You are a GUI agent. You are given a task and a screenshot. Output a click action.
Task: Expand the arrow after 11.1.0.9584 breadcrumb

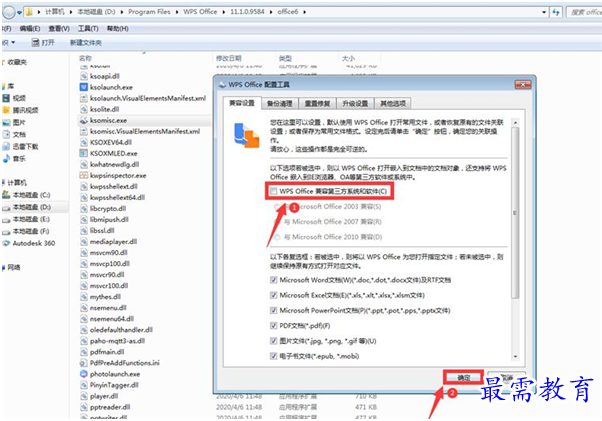pos(271,12)
